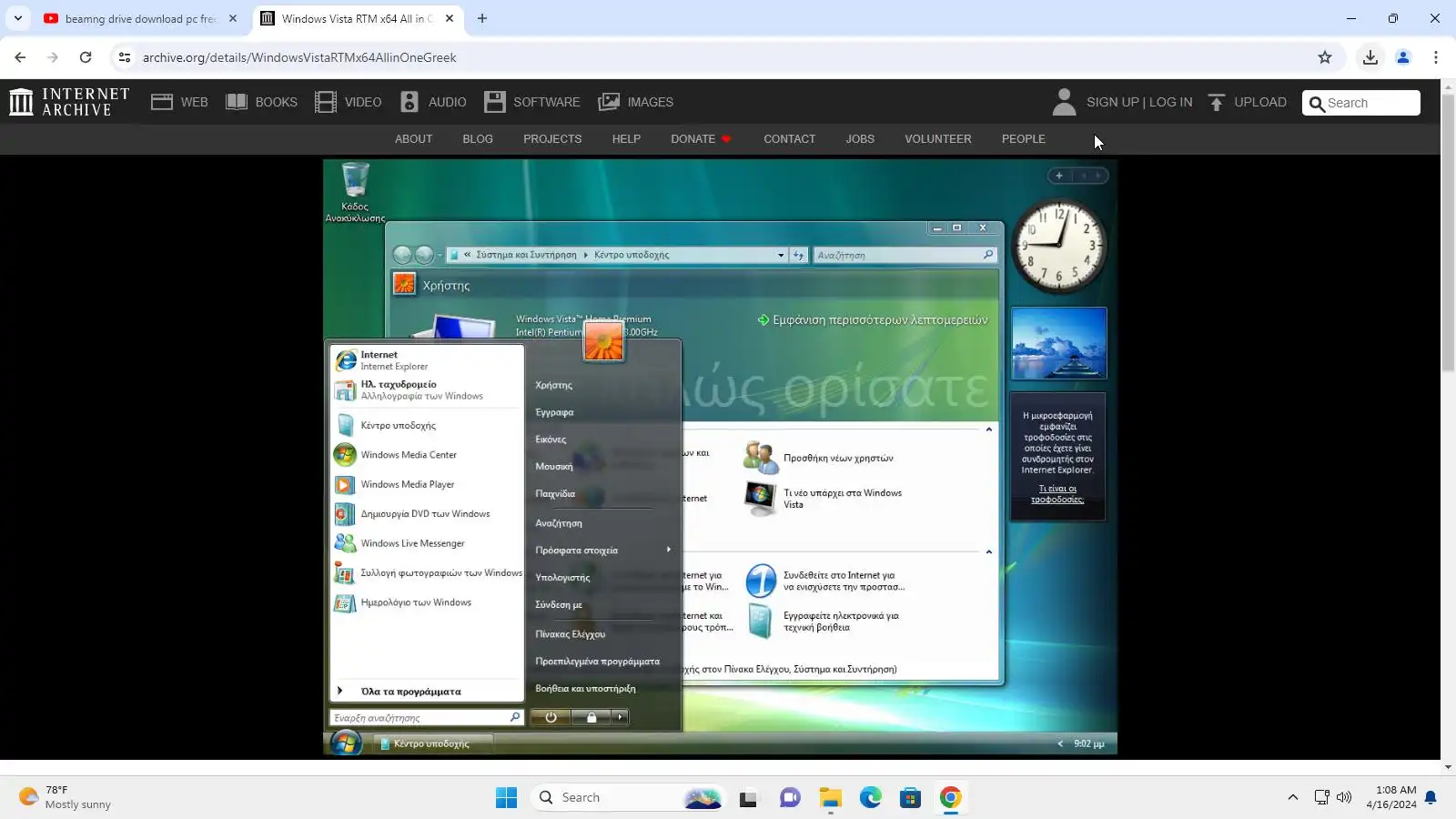Reload the current page

coord(86,57)
